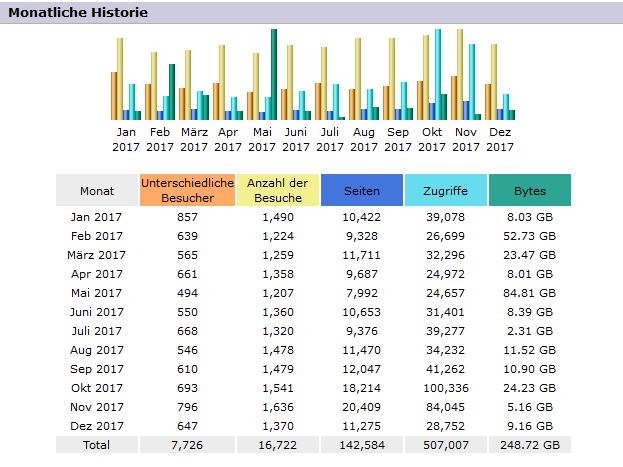The width and height of the screenshot is (623, 467).
Task: Click the green Bytes column header
Action: tap(529, 190)
